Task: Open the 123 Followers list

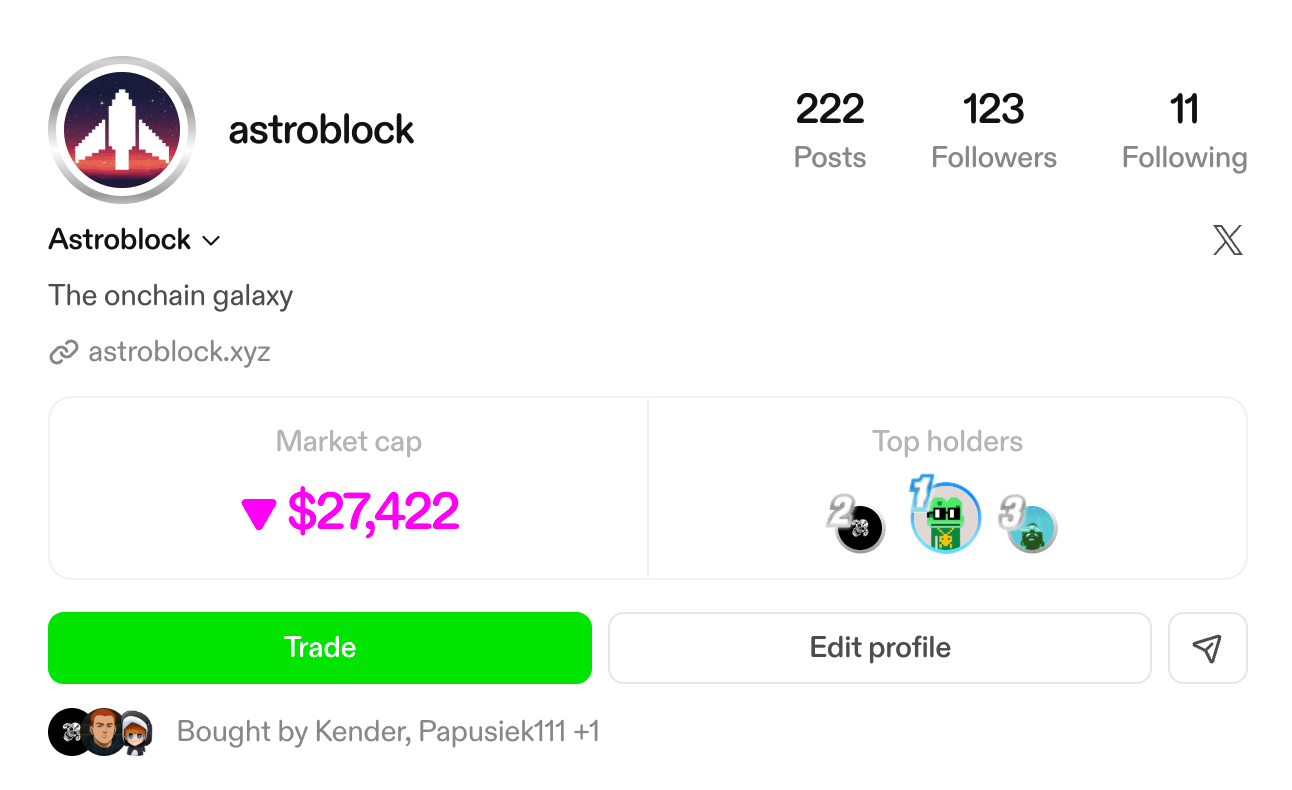Action: [993, 130]
